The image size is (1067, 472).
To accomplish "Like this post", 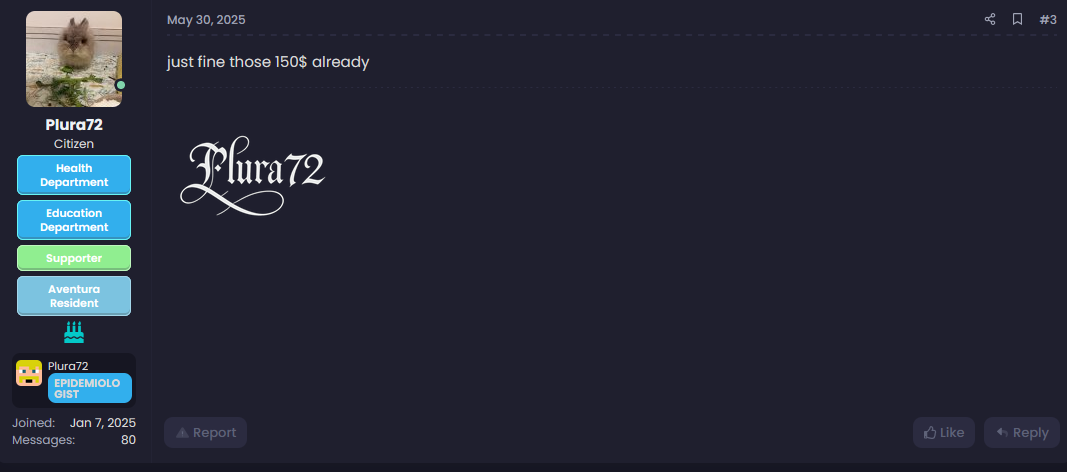I will [944, 432].
